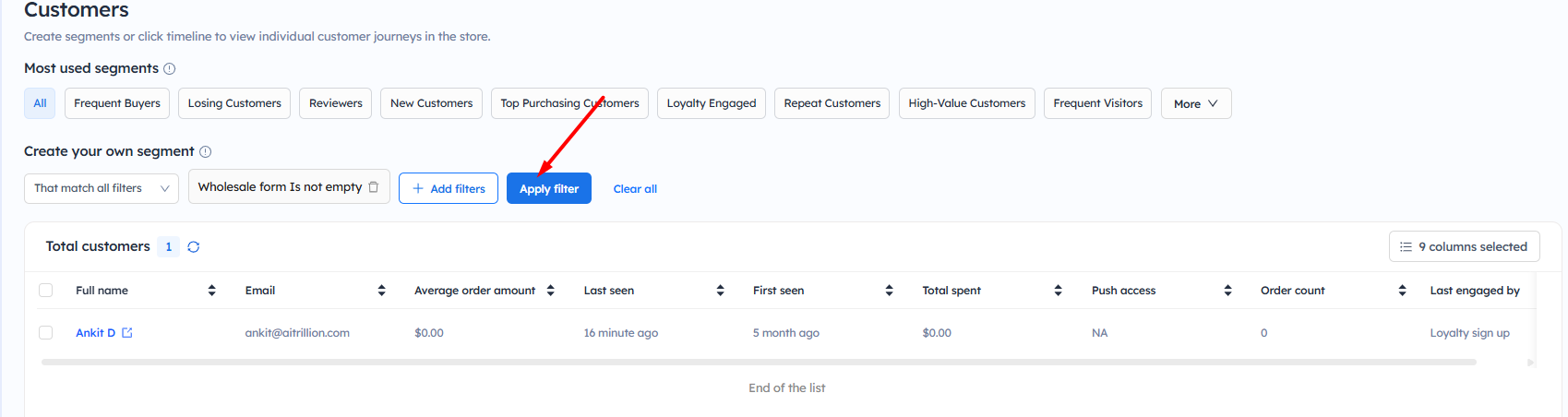The width and height of the screenshot is (1568, 417).
Task: Sort the Order count column
Action: coord(1402,291)
